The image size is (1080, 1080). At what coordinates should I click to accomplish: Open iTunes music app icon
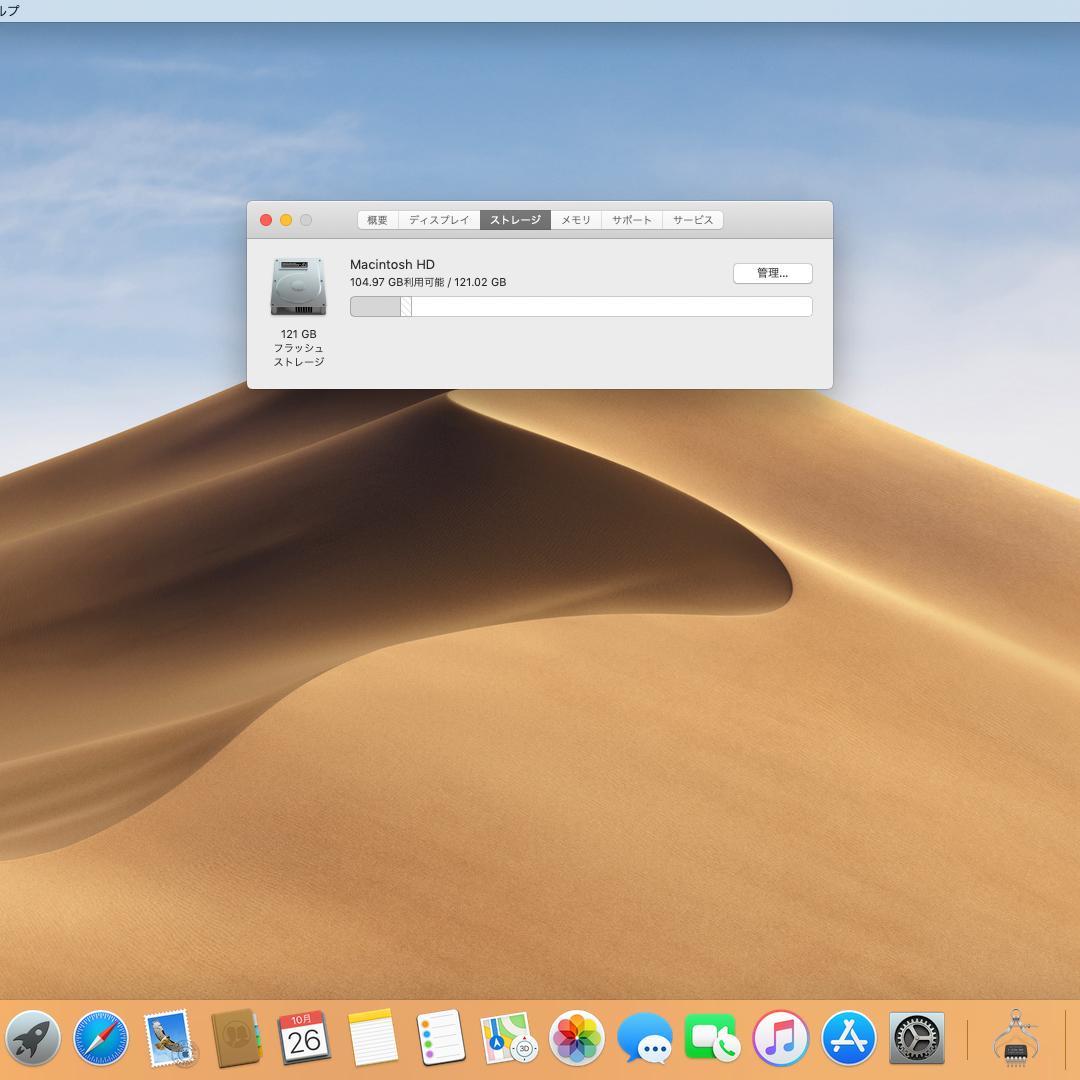click(x=780, y=1038)
